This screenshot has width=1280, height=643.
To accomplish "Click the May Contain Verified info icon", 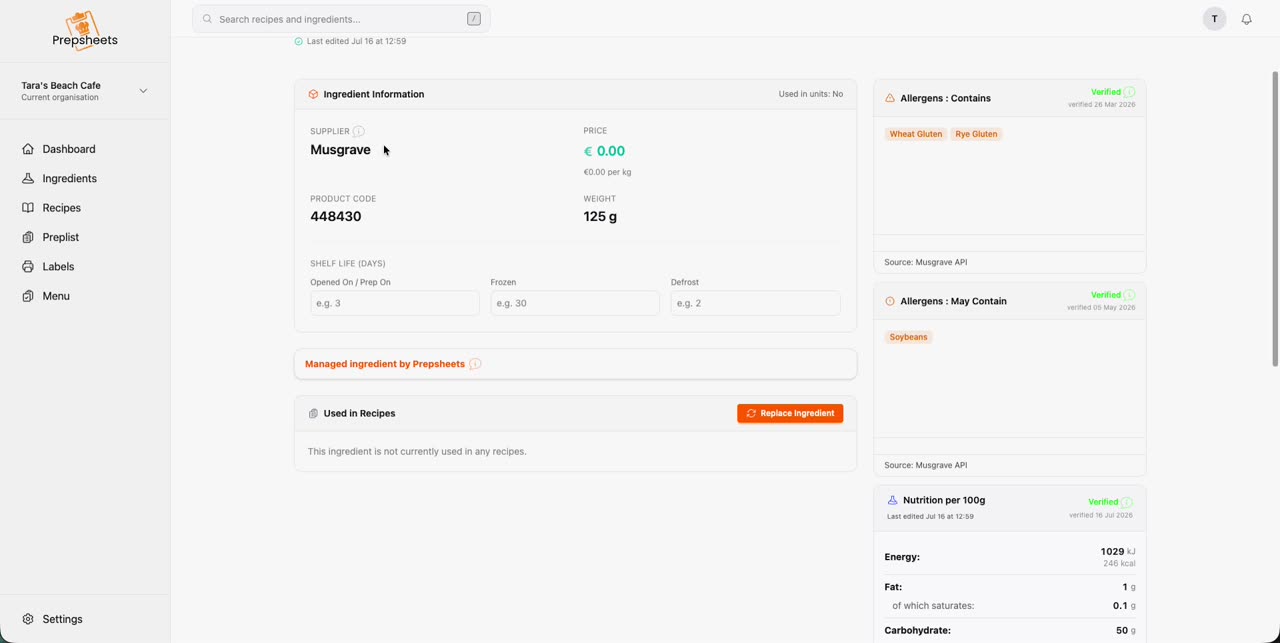I will [x=1129, y=295].
